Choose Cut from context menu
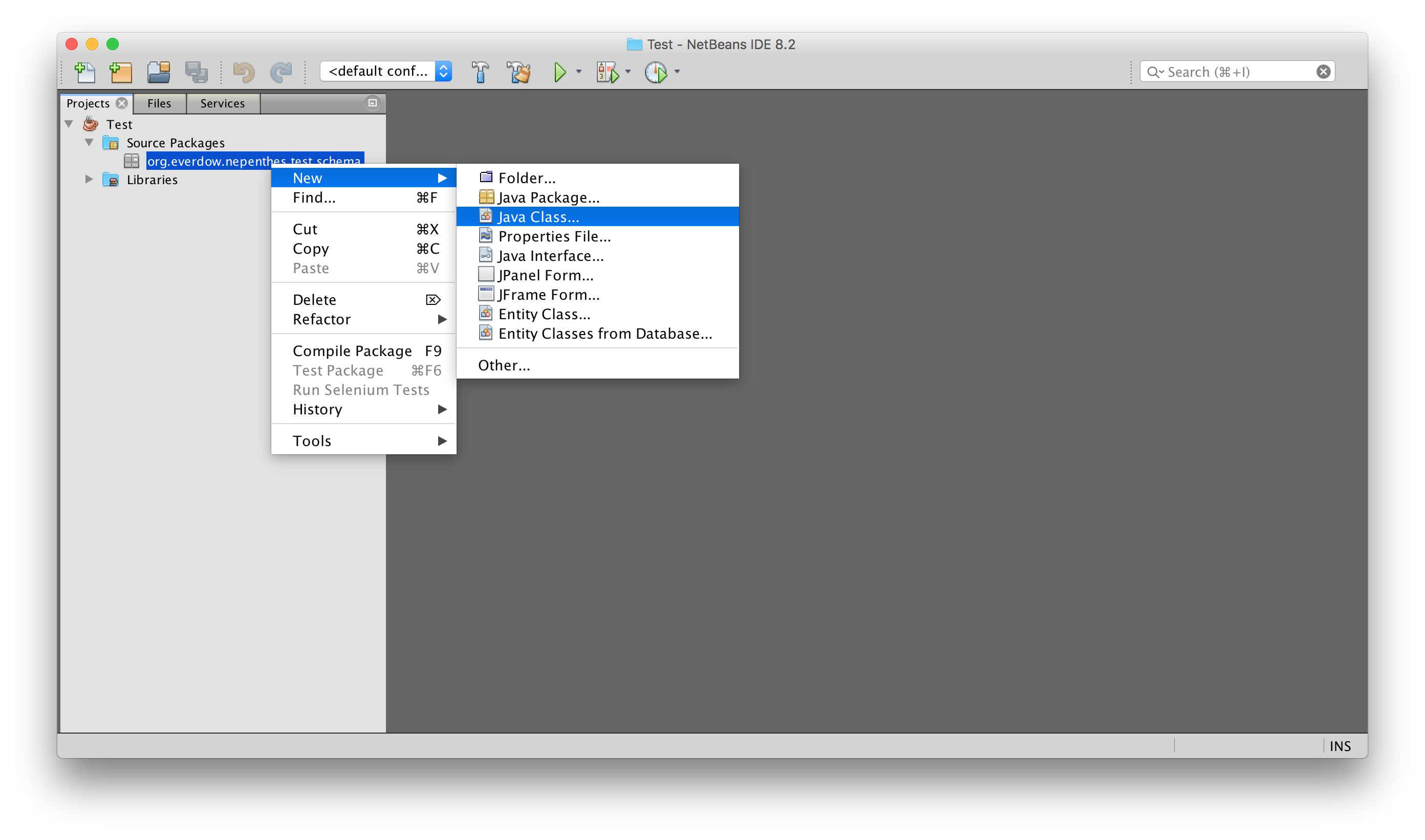 363,229
